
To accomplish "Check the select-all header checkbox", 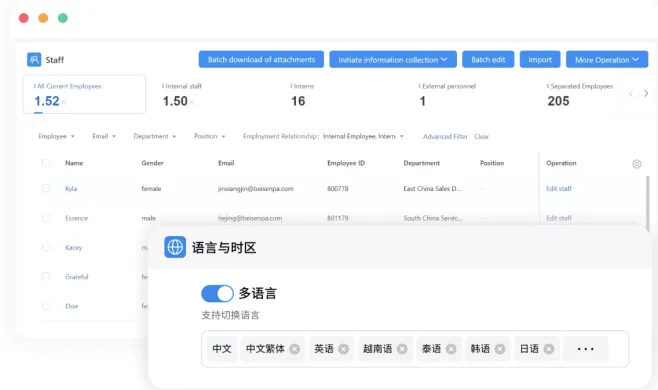I will [x=46, y=163].
